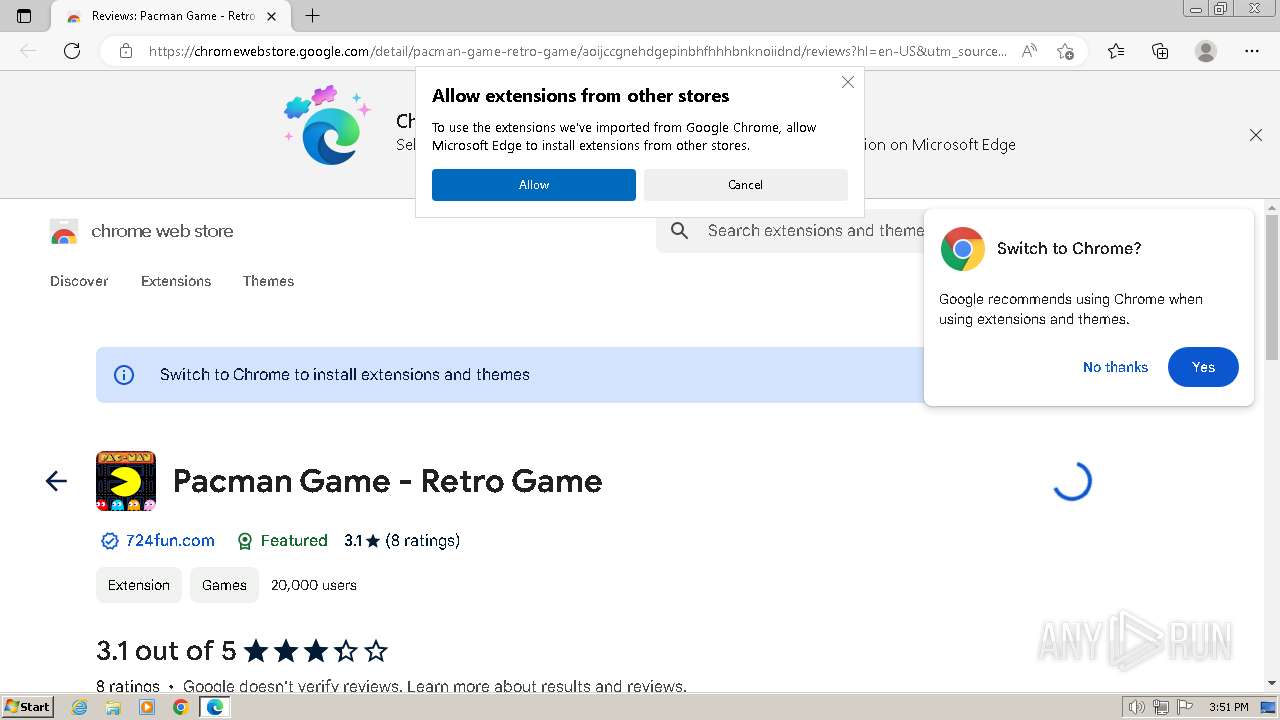Dismiss the Edge banner with X icon
Viewport: 1280px width, 720px height.
coord(1256,135)
